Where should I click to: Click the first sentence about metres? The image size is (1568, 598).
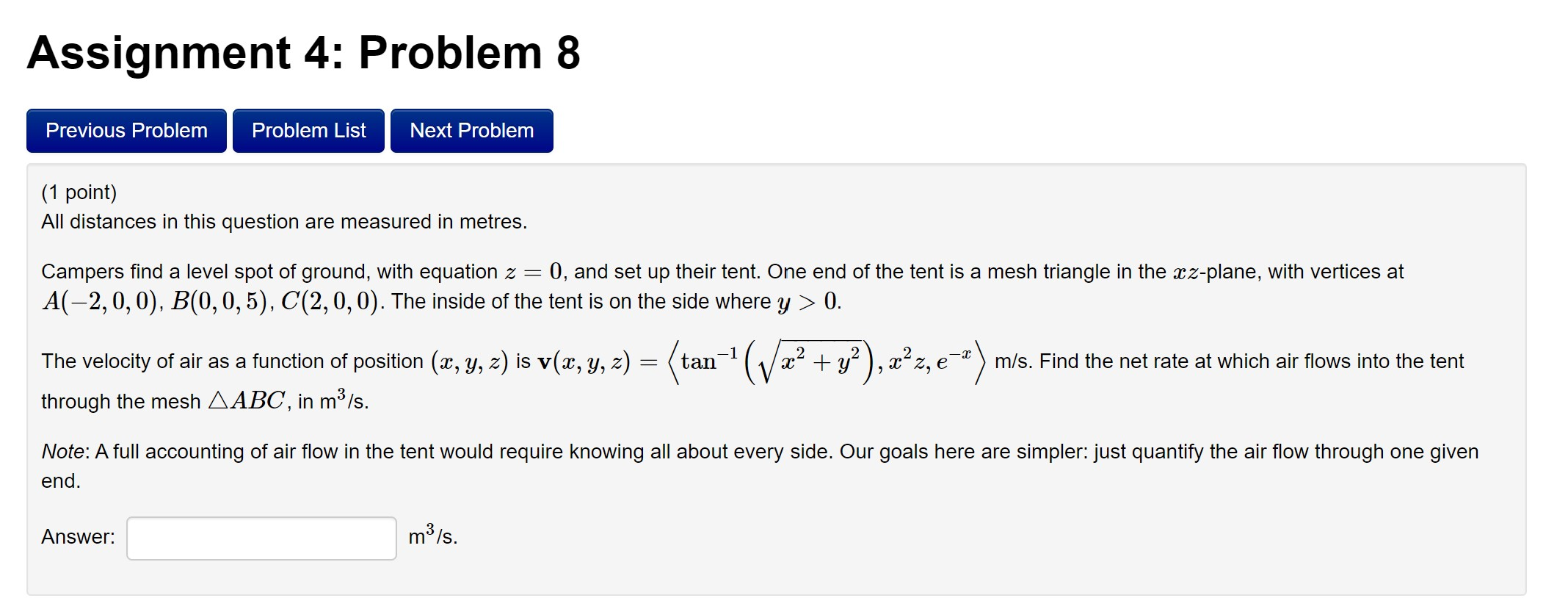point(283,221)
